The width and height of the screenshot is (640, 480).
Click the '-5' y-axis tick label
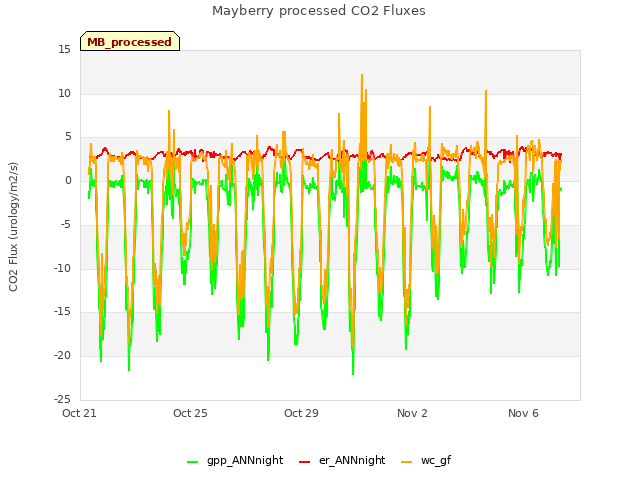click(65, 224)
